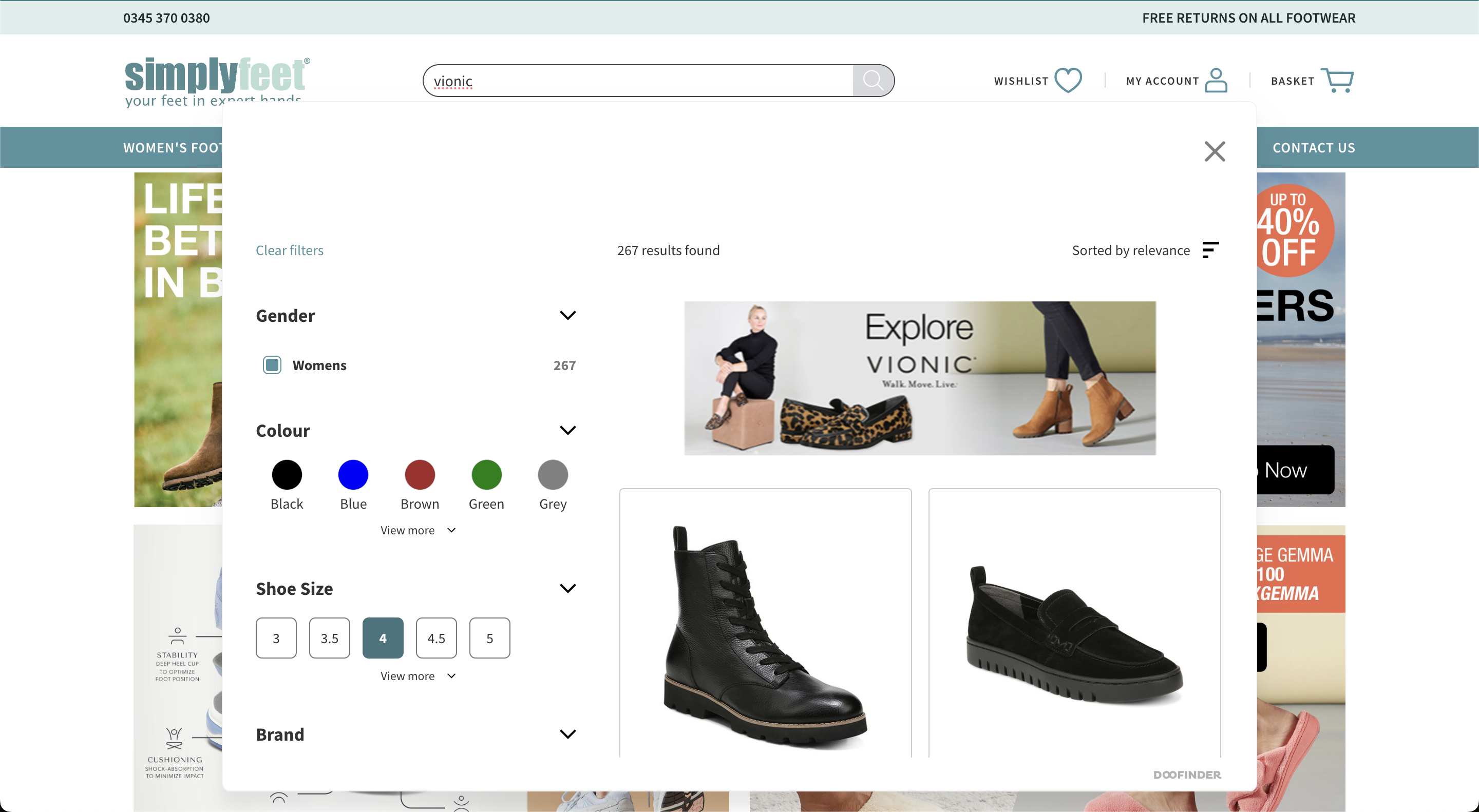Click the Basket text link
The width and height of the screenshot is (1479, 812).
(x=1293, y=81)
